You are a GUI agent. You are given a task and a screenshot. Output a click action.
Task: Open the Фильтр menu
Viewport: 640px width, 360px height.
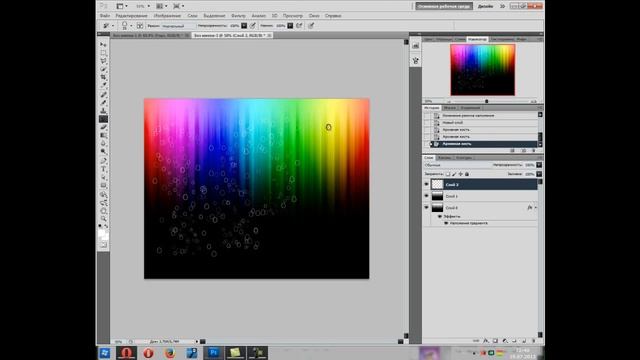pos(238,16)
